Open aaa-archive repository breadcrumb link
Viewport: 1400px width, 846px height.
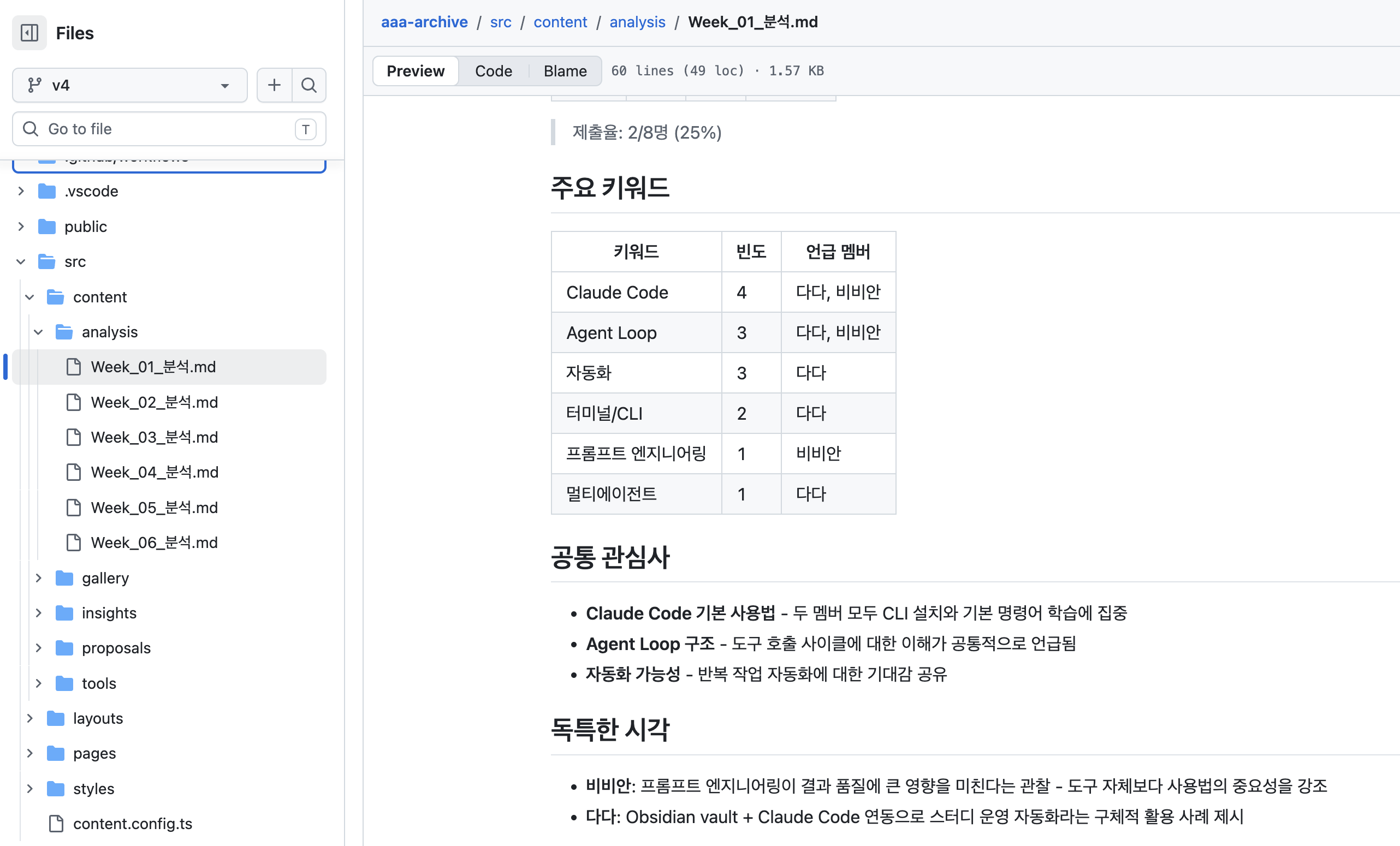(424, 22)
